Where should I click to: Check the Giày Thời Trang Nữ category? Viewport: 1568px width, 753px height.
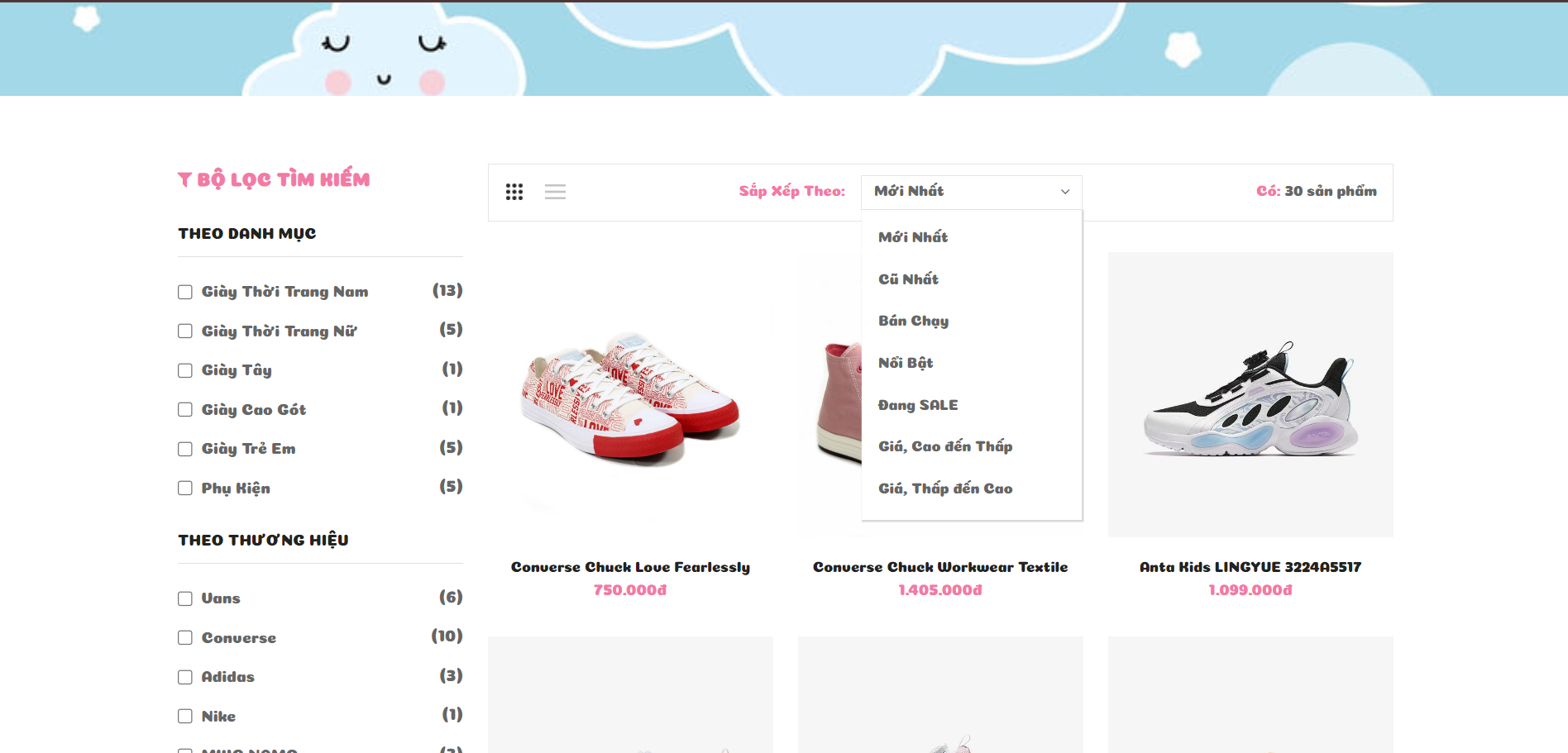pyautogui.click(x=185, y=331)
